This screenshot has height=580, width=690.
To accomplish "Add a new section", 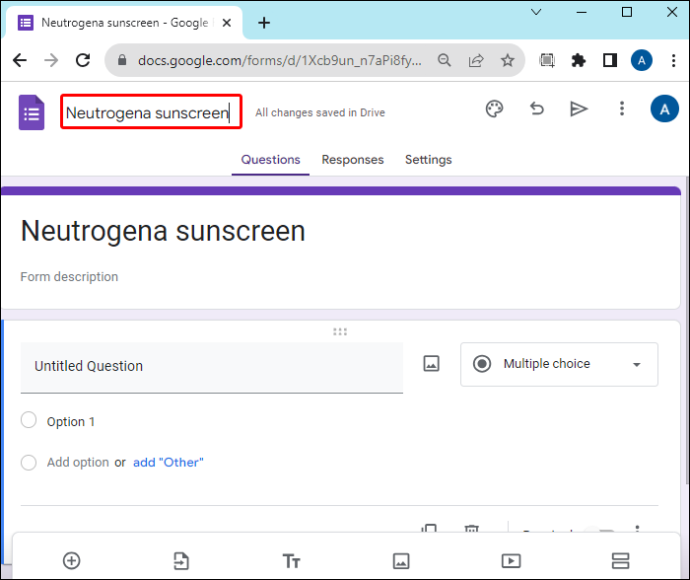I will pyautogui.click(x=620, y=561).
